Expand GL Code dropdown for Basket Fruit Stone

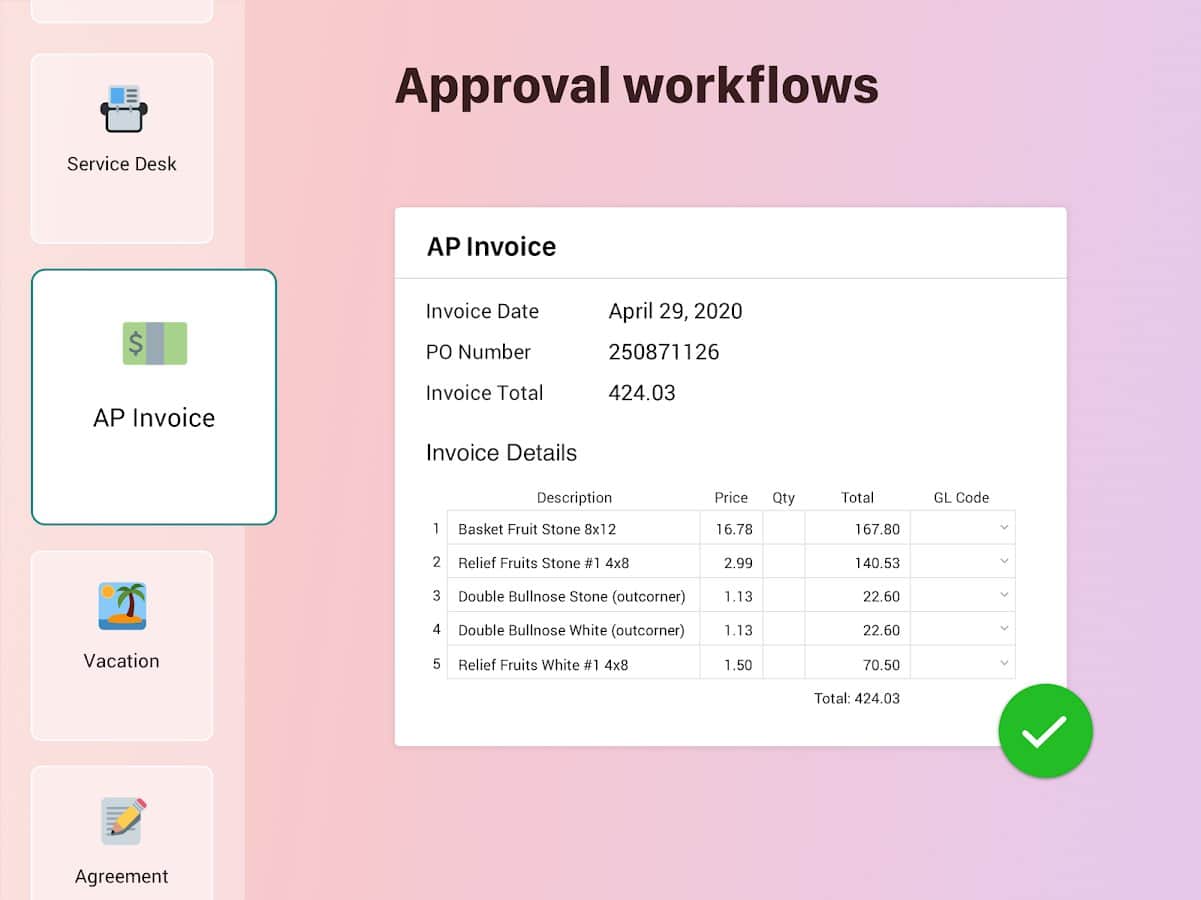click(1003, 528)
